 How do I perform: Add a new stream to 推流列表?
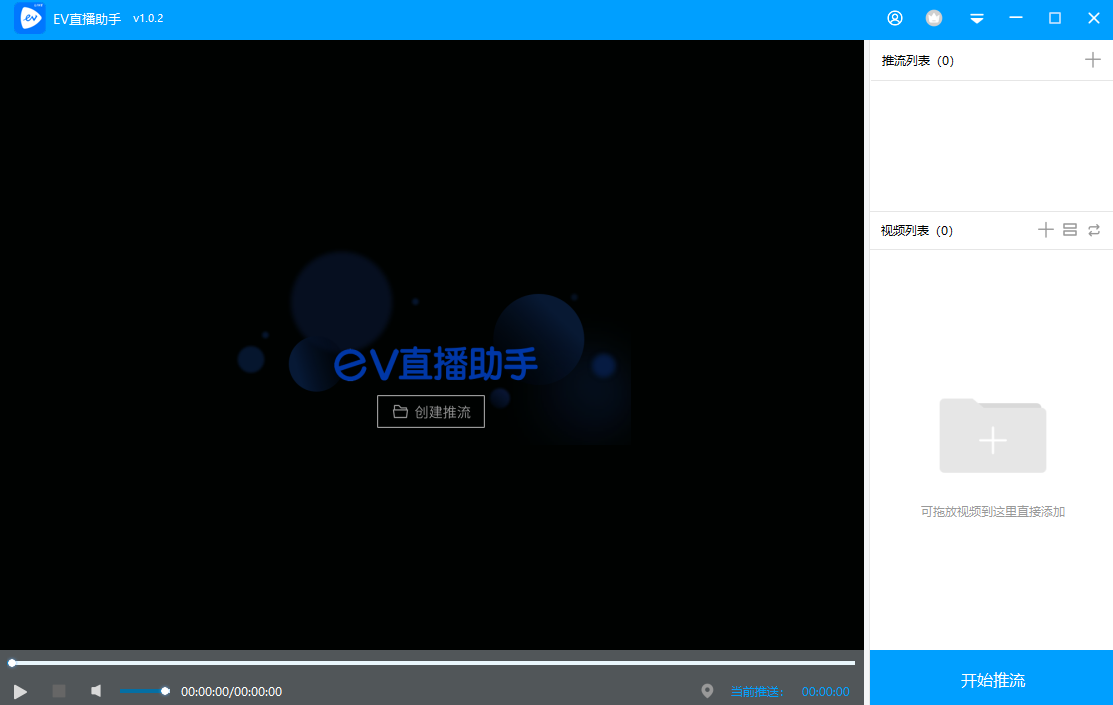pyautogui.click(x=1092, y=60)
